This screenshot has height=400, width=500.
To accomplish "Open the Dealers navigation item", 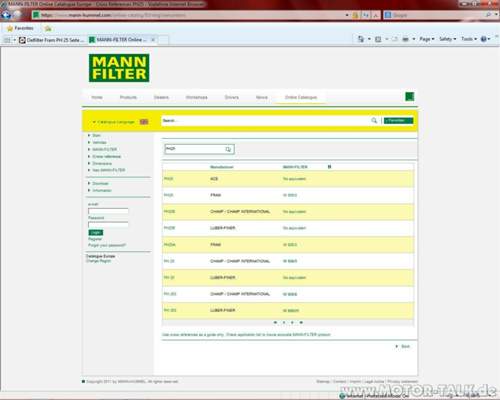I will (x=161, y=97).
